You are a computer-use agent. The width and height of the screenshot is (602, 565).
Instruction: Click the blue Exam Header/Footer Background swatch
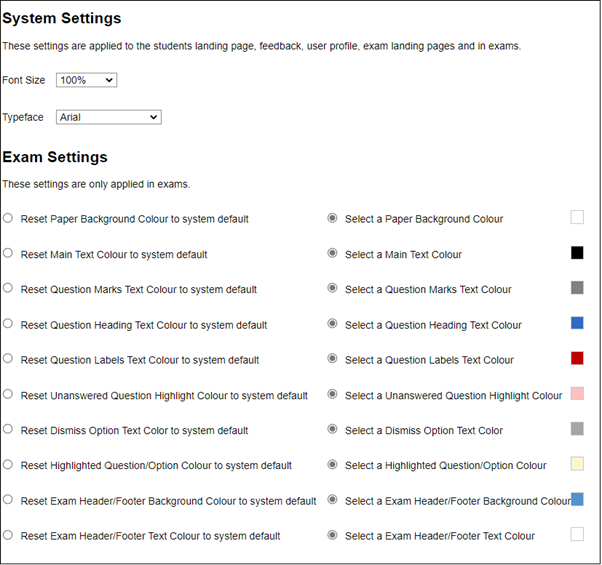[x=578, y=499]
